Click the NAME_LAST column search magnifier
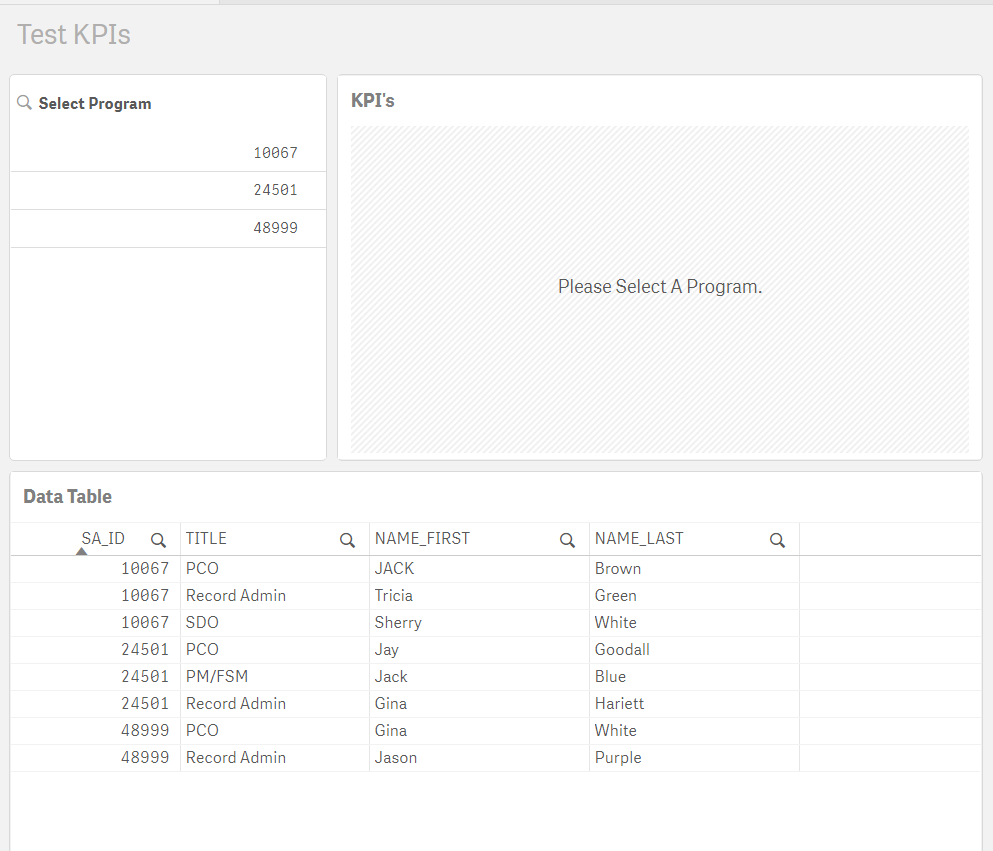Image resolution: width=993 pixels, height=851 pixels. pos(777,539)
